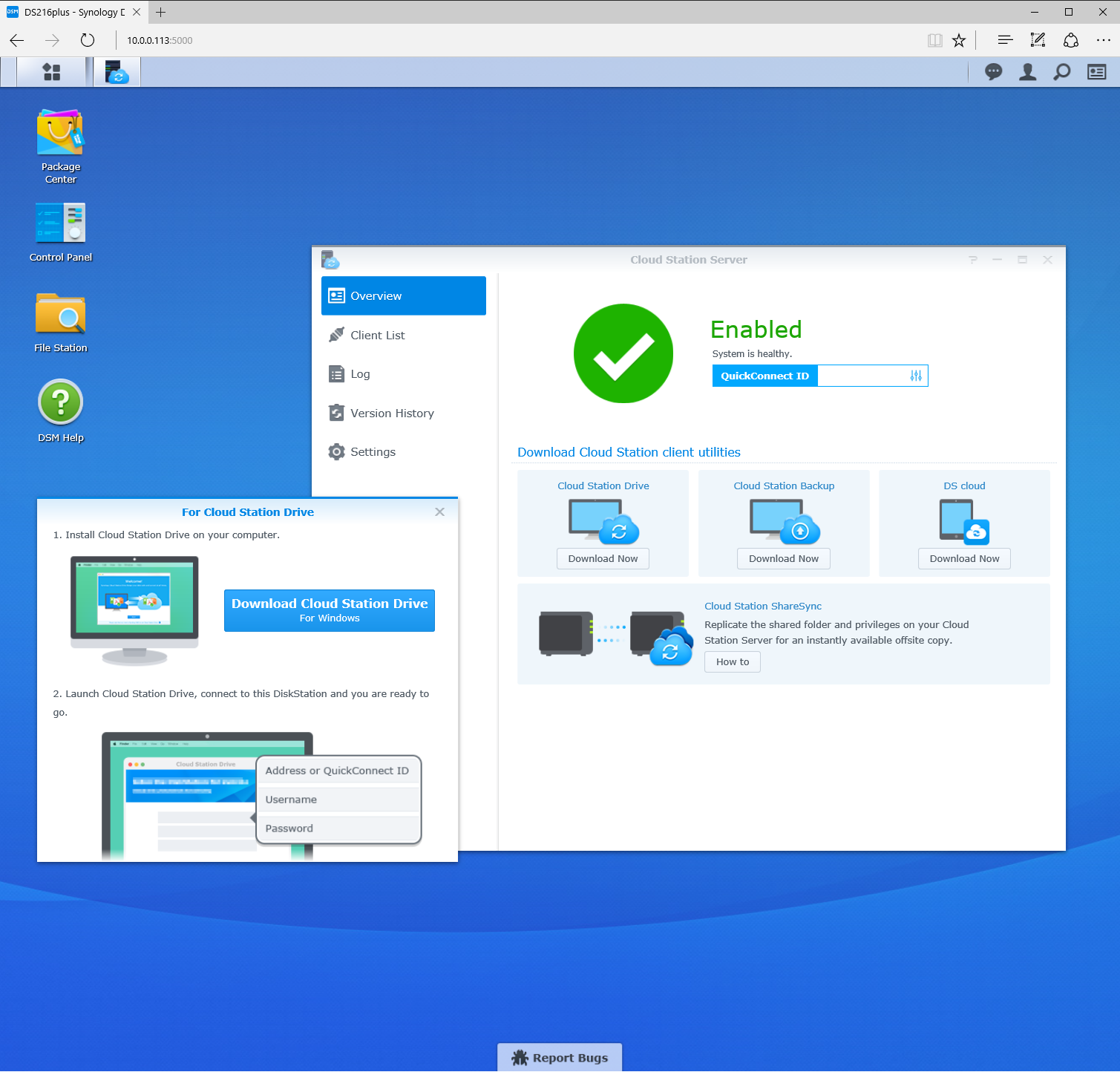Open Edge Hub icon
The height and width of the screenshot is (1072, 1120).
tap(1005, 40)
